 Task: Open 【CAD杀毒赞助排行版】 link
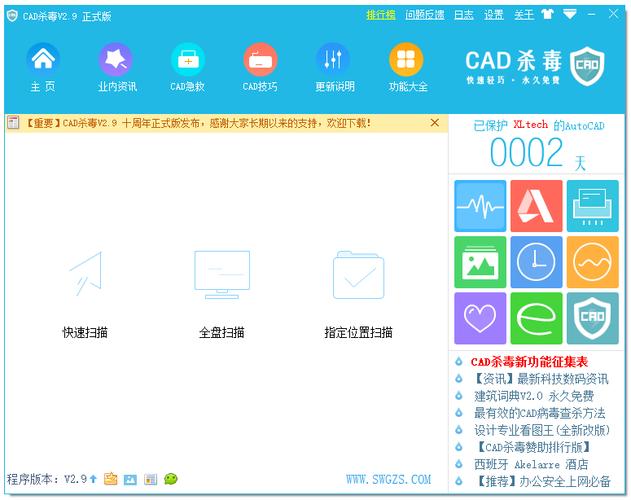tap(533, 447)
